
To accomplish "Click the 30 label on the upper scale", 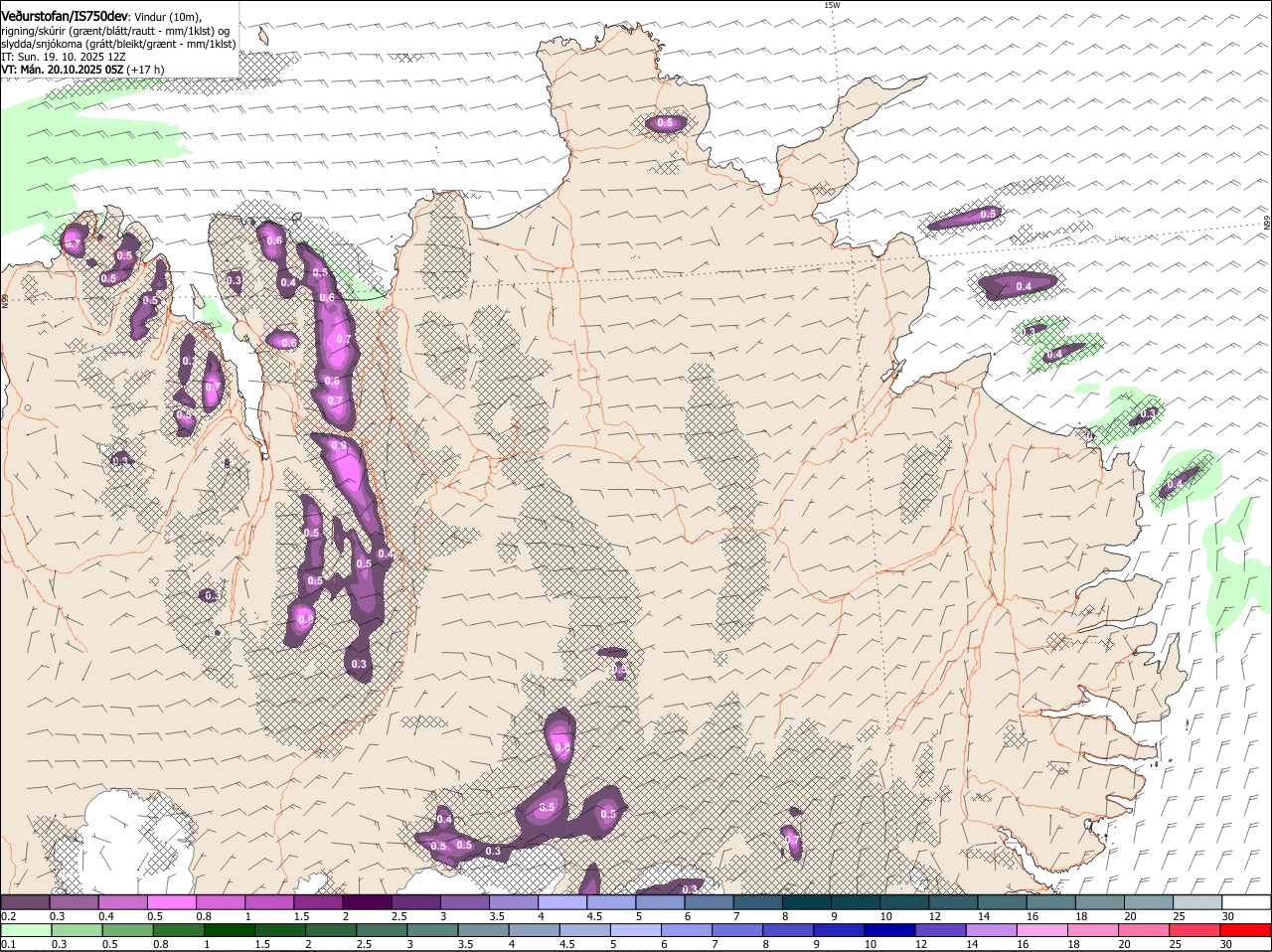I will pyautogui.click(x=1228, y=916).
